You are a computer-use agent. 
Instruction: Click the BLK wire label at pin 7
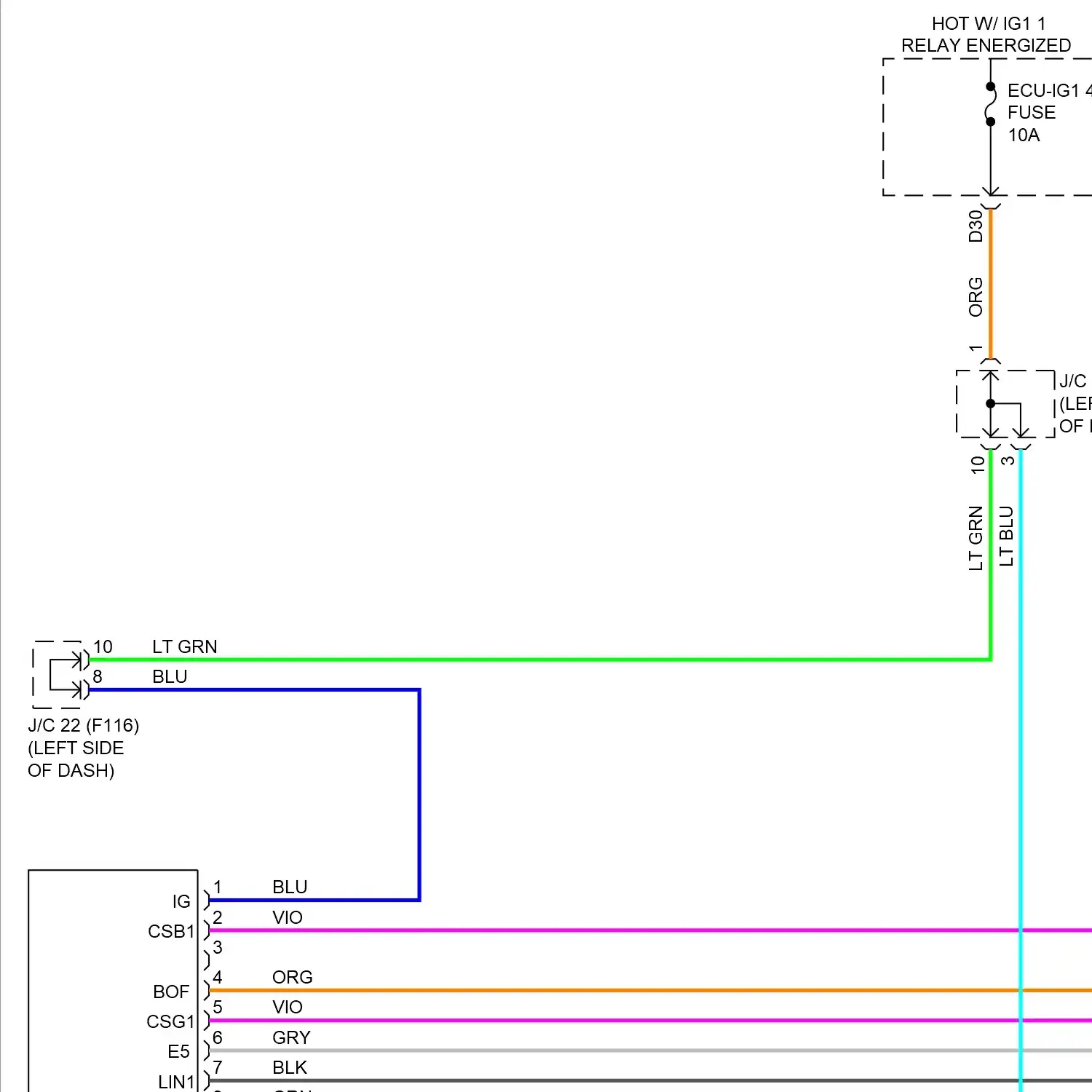pyautogui.click(x=290, y=1067)
